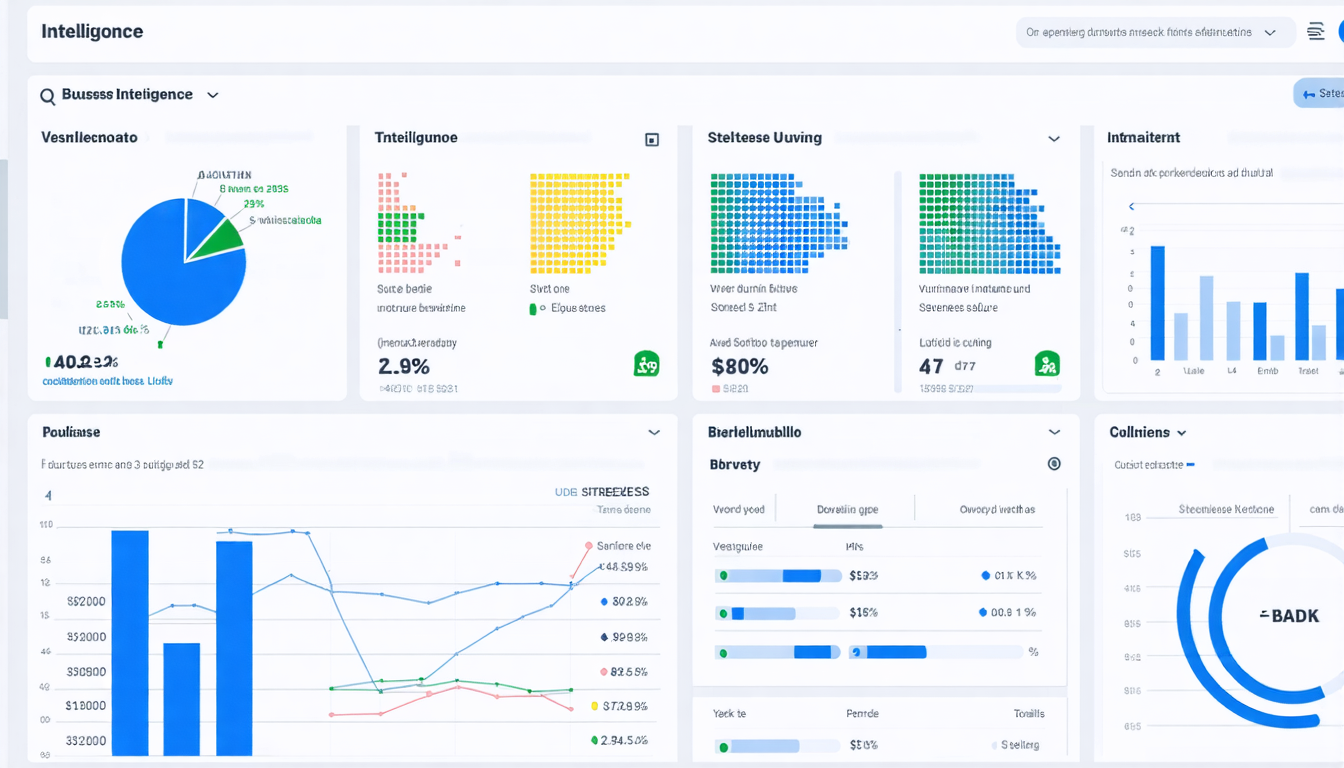The image size is (1344, 768).
Task: Click the progress bar beside $16%
Action: [778, 613]
